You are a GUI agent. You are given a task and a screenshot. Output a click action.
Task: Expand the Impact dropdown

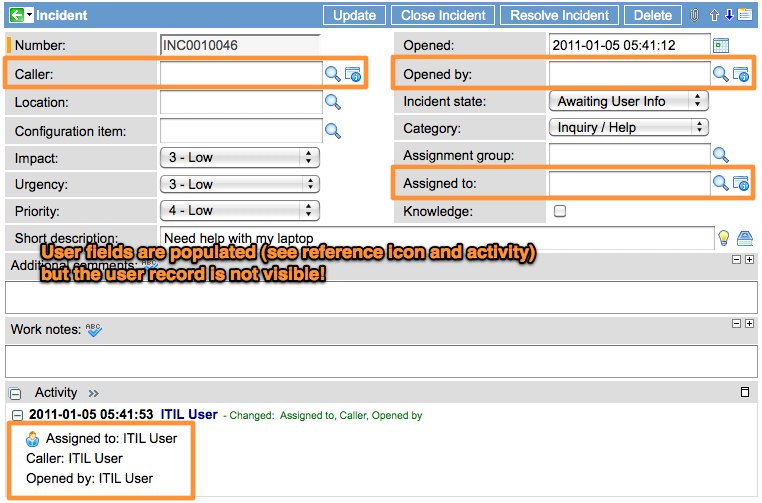click(x=239, y=158)
